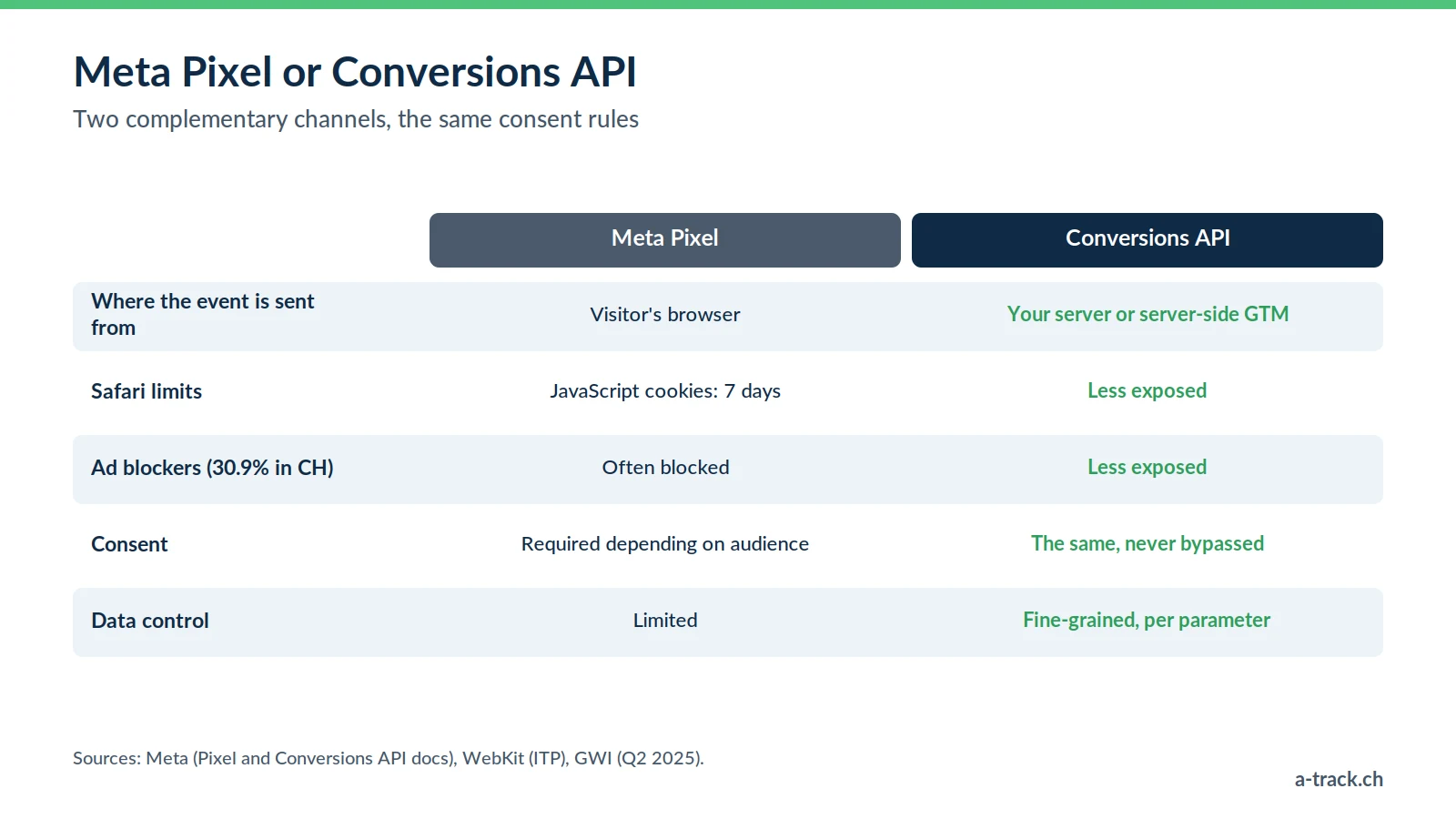
Task: Click the 'Data control' row label
Action: pyautogui.click(x=150, y=621)
